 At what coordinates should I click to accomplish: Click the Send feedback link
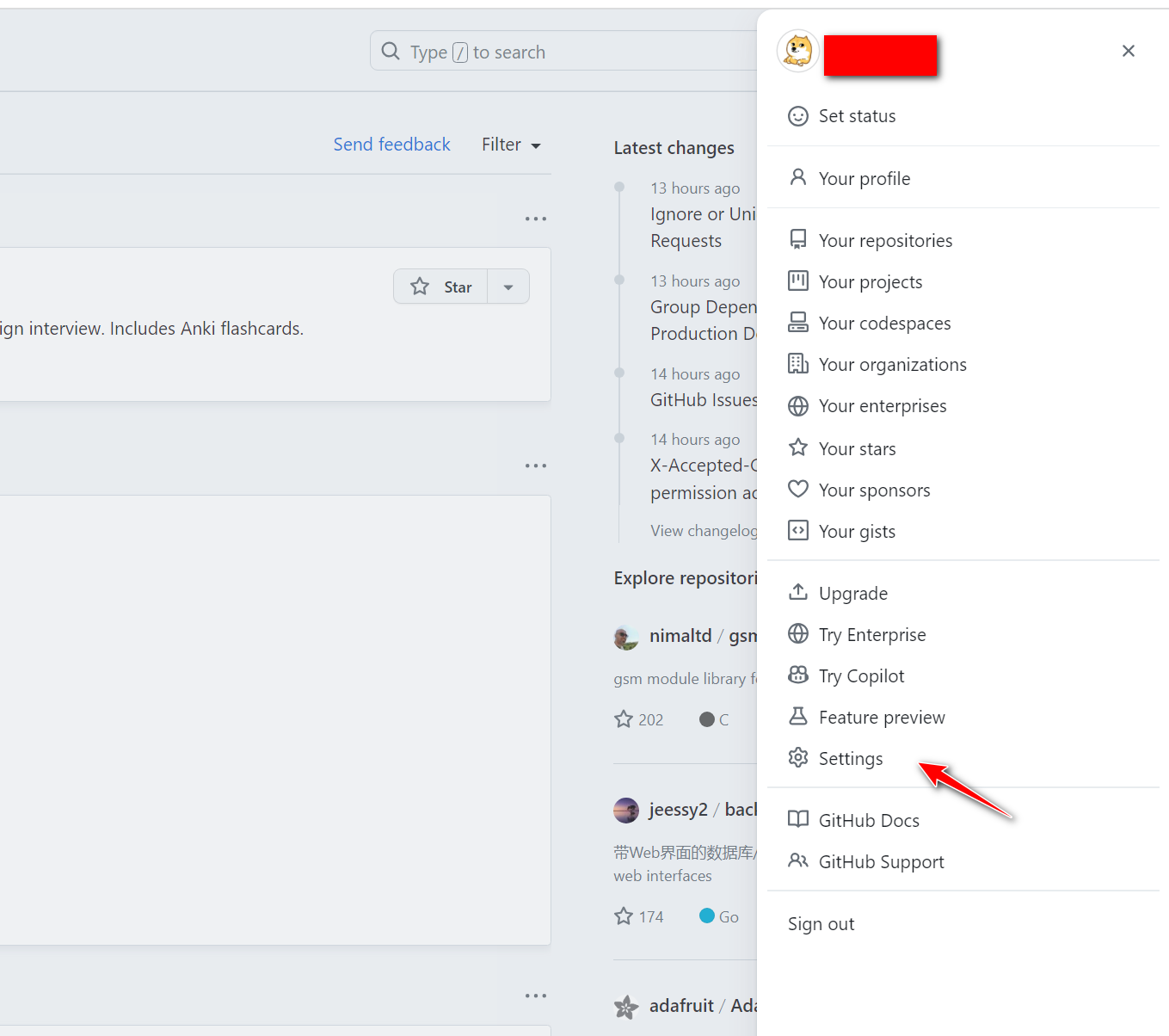coord(391,145)
